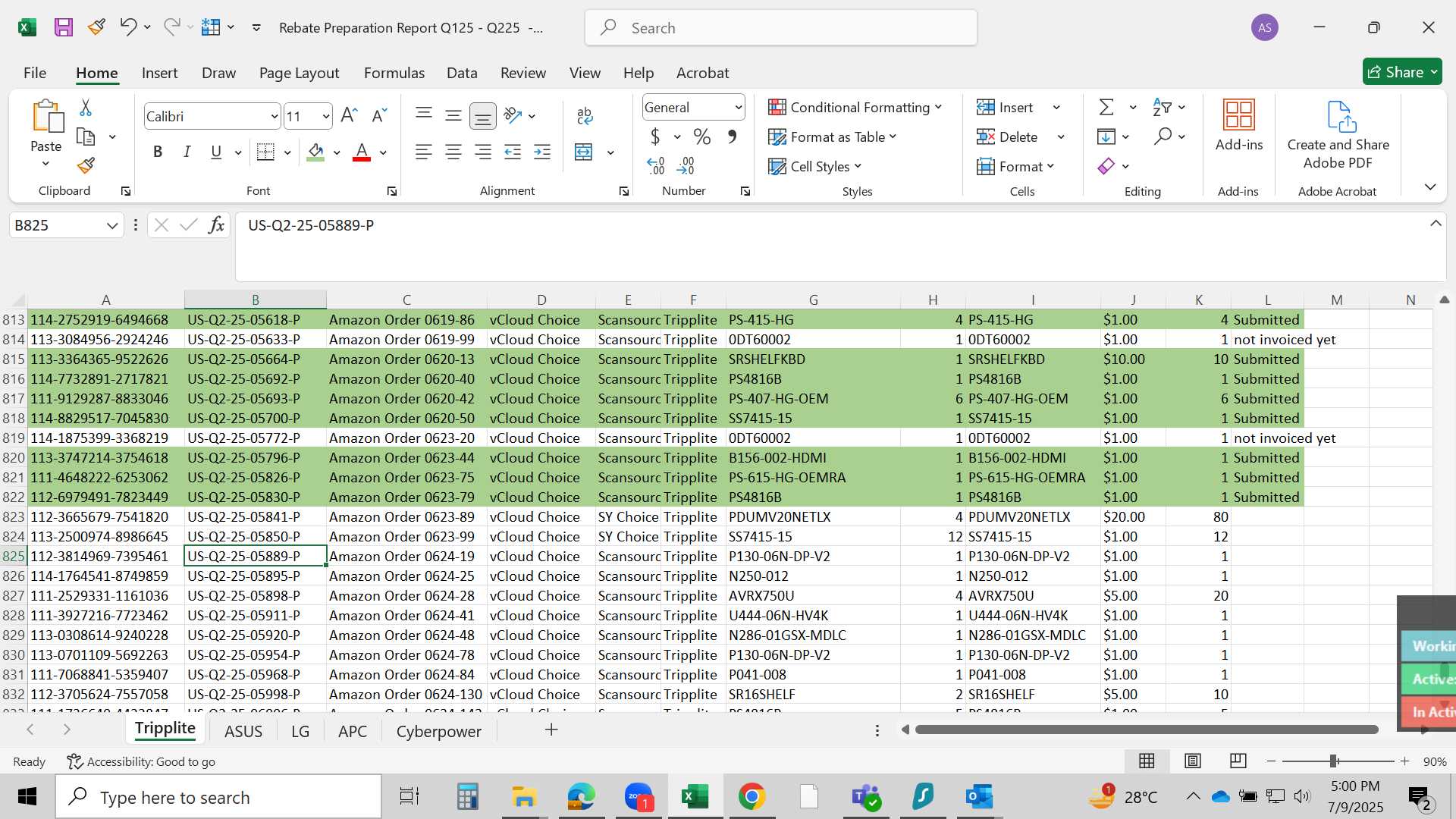Switch to the Insert ribbon tab

tap(159, 73)
